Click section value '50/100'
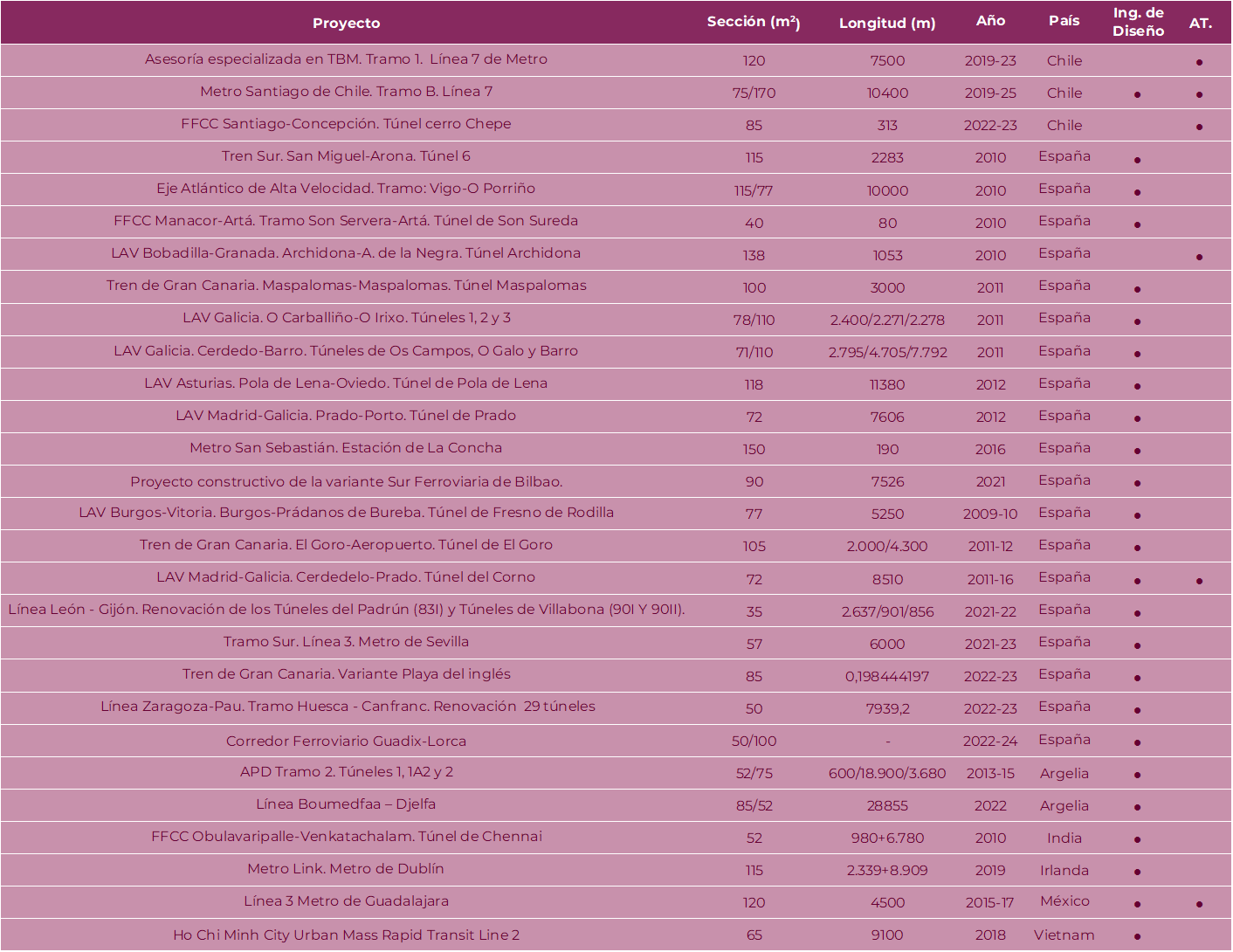Screen dimensions: 1233x952 [x=754, y=742]
